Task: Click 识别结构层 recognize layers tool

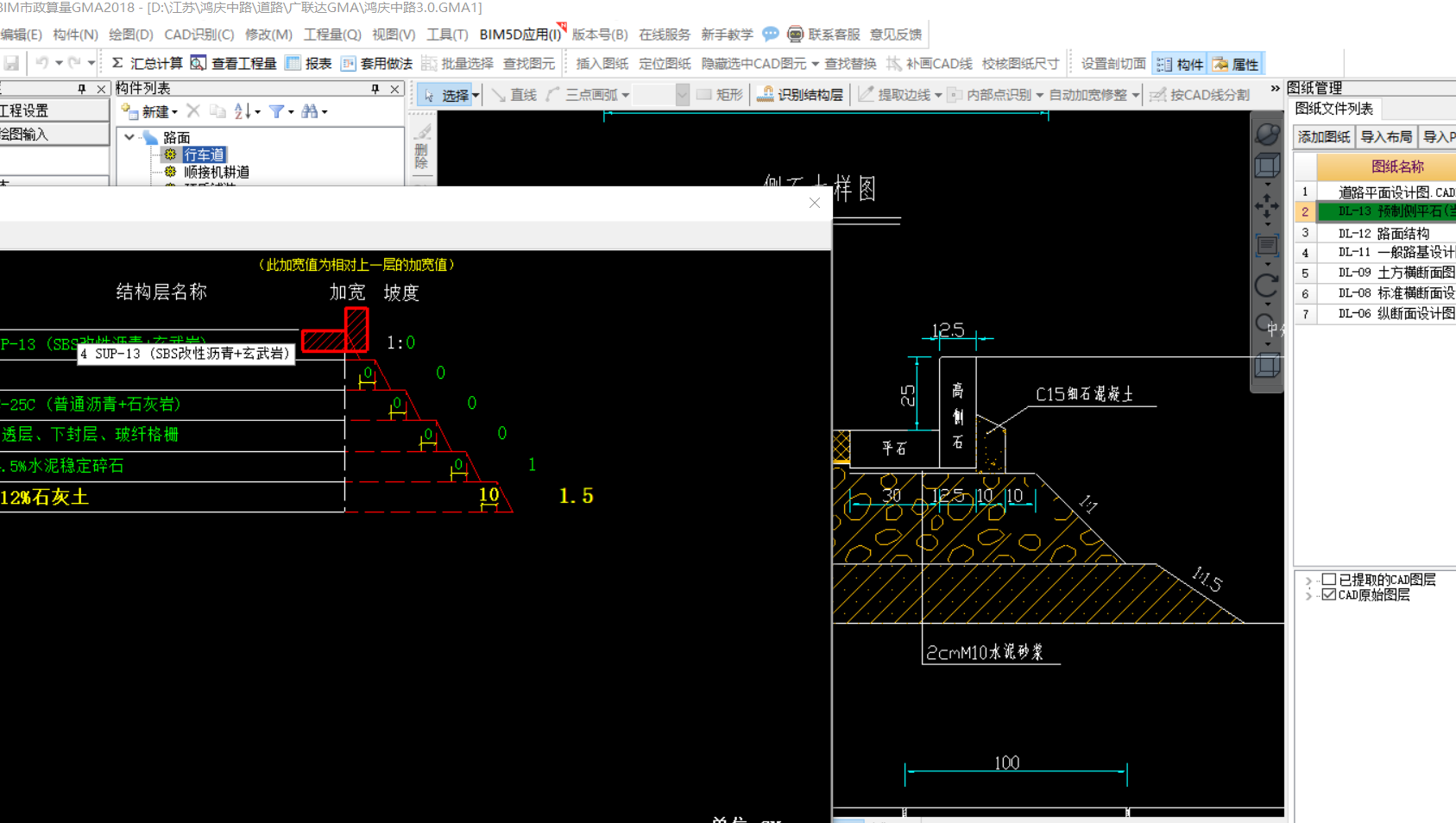Action: 800,95
